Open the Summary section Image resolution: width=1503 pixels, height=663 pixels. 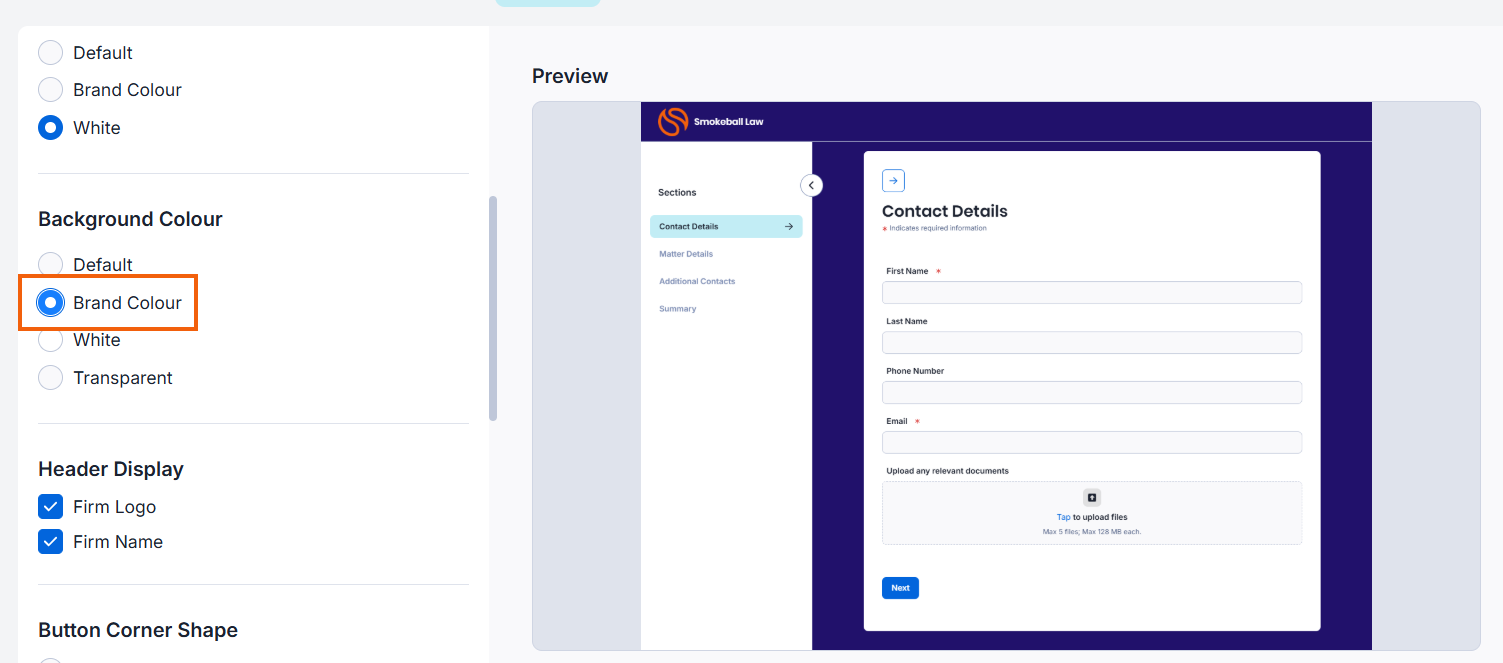[677, 309]
